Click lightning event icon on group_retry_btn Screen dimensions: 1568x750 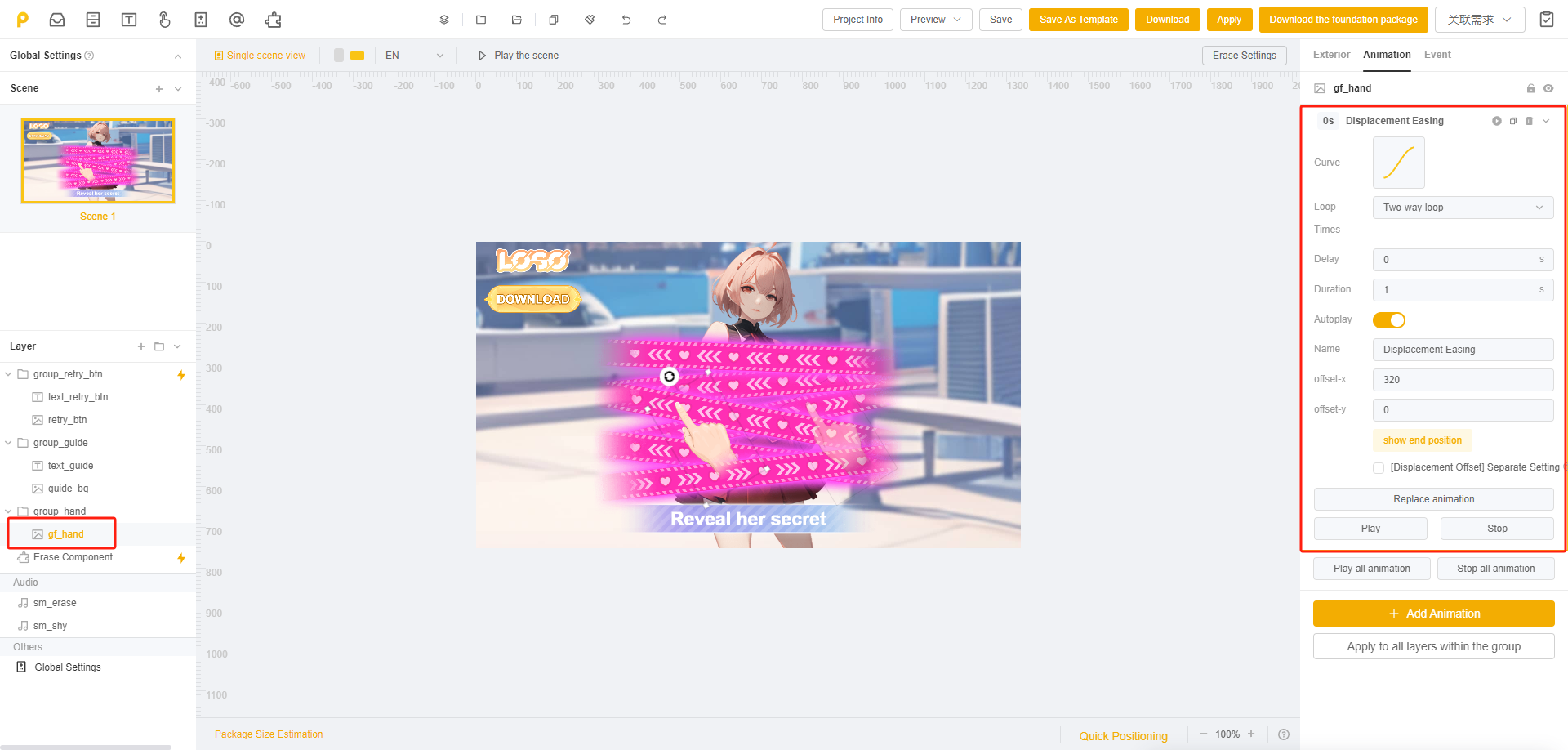(x=181, y=375)
